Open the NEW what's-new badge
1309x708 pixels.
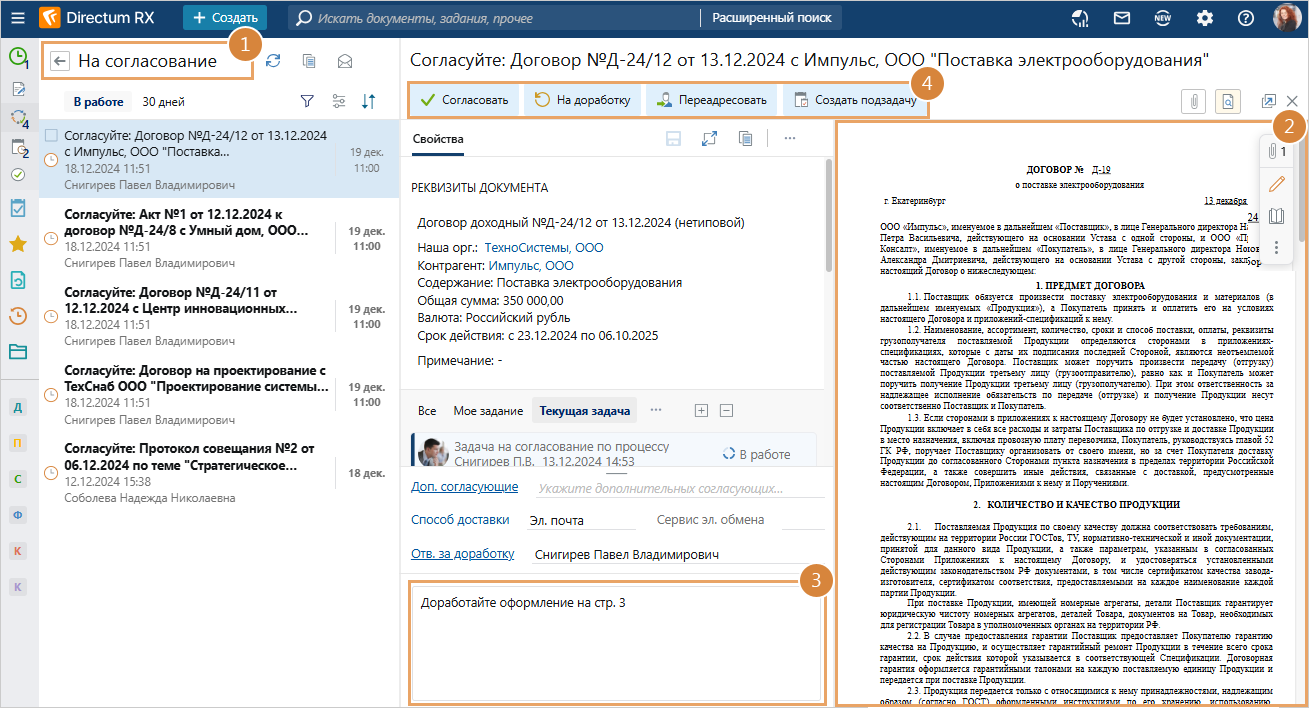pyautogui.click(x=1163, y=18)
